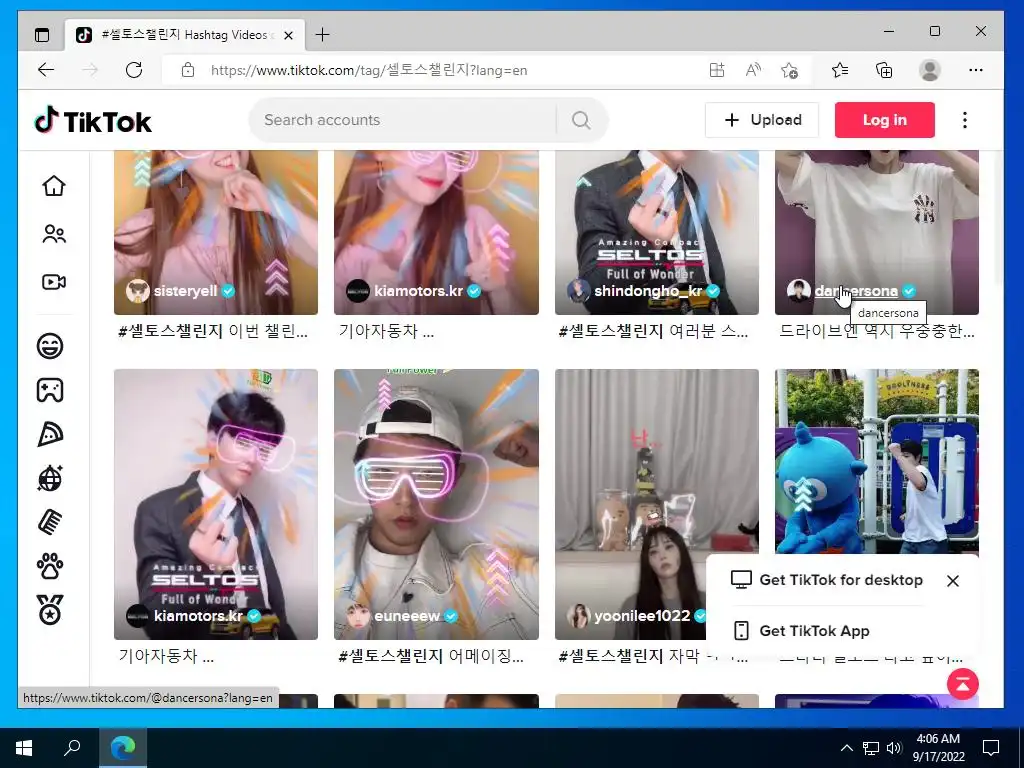Select the gaming controller category icon
Screen dimensions: 1024x768
[x=50, y=390]
